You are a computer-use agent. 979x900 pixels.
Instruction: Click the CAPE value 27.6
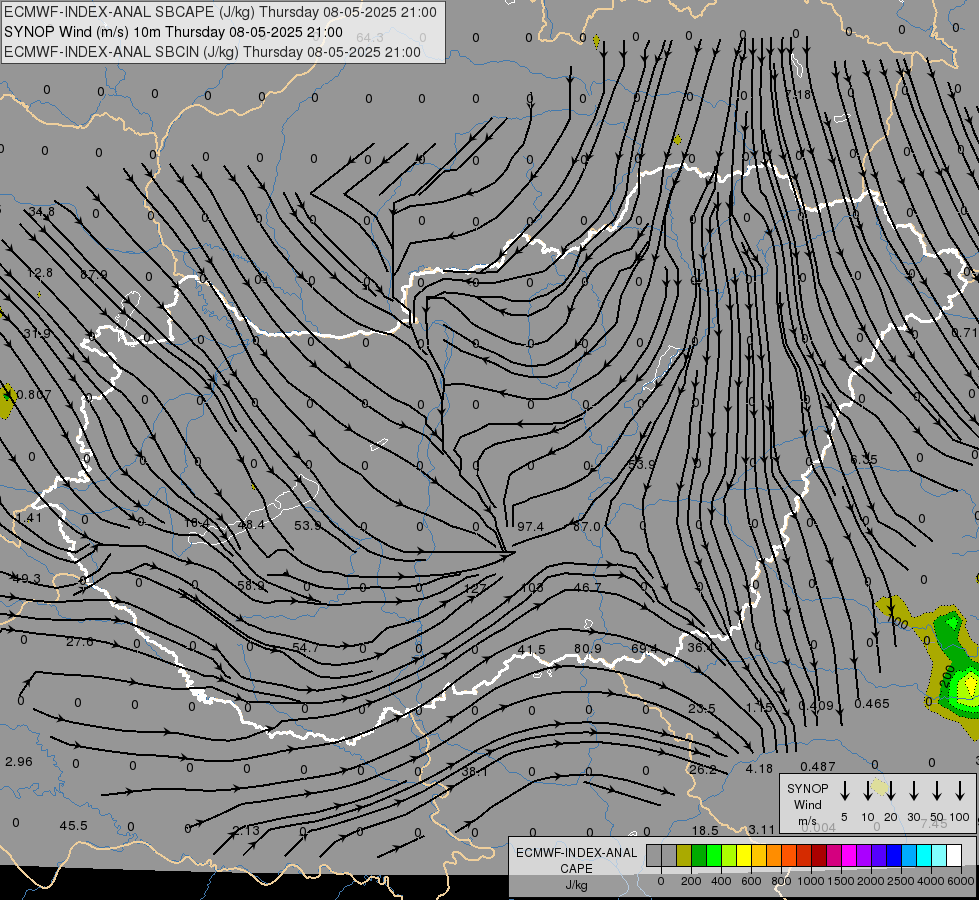tap(80, 641)
